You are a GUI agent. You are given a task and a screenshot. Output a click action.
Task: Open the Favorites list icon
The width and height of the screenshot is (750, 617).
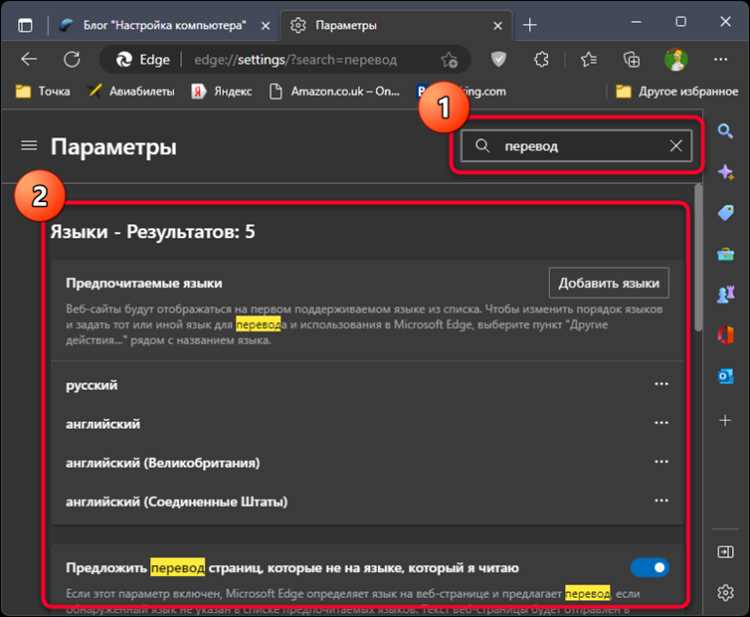588,59
